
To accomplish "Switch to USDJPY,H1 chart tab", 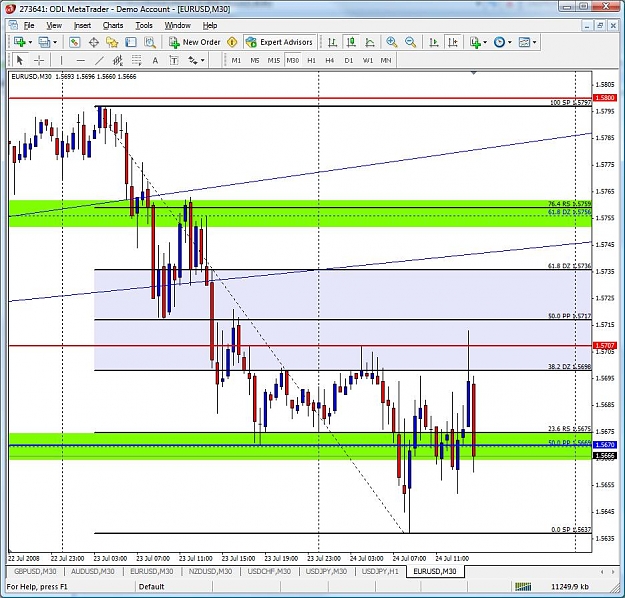I will [380, 571].
